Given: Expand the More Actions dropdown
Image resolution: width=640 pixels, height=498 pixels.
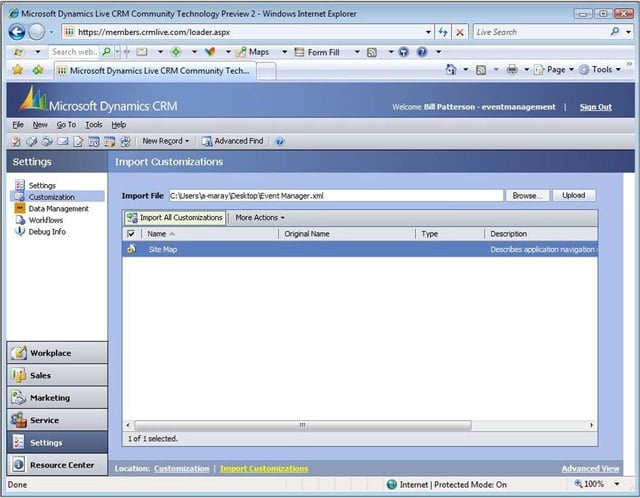Looking at the screenshot, I should click(260, 218).
